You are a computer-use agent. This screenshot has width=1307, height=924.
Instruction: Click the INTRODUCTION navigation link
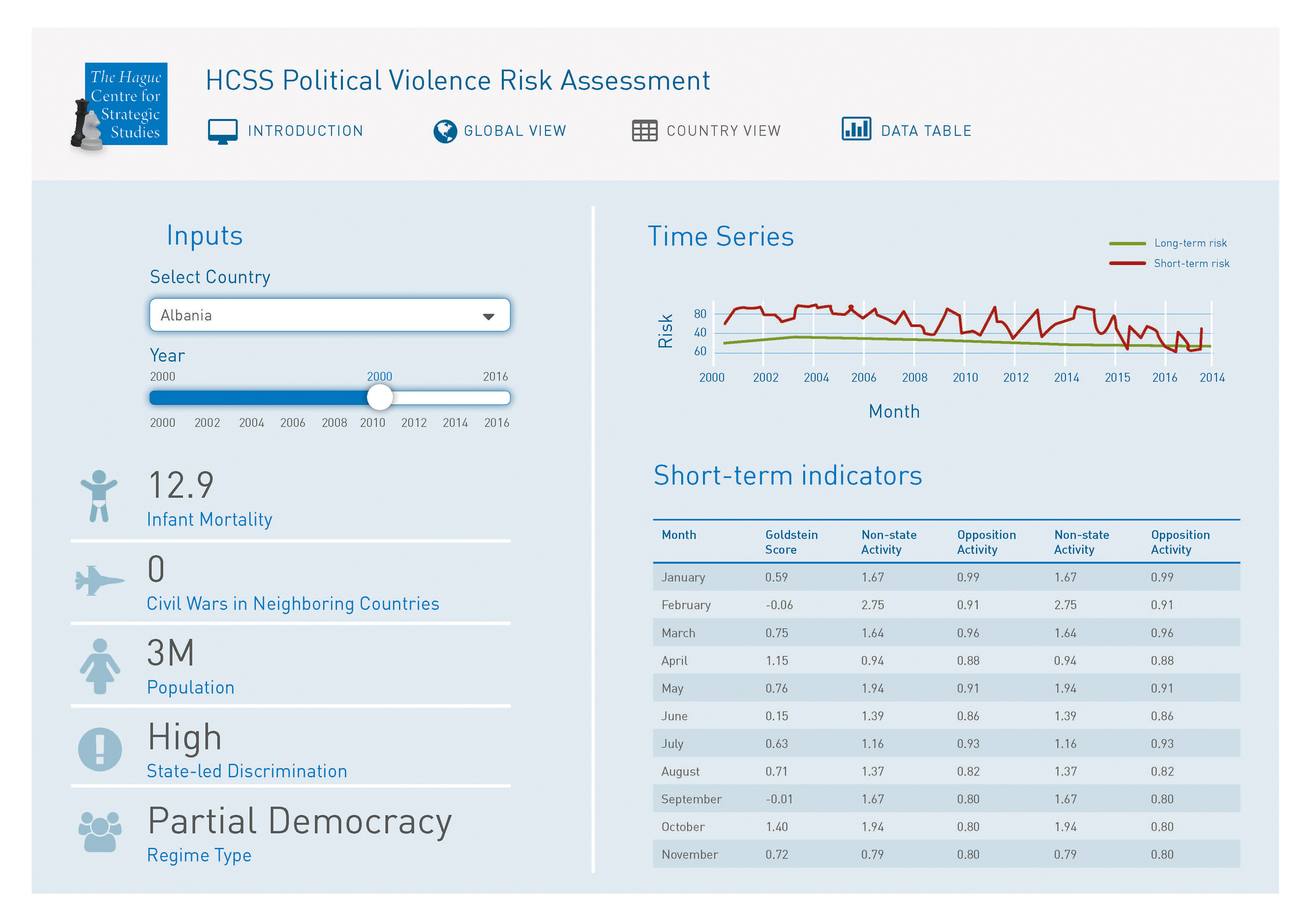pyautogui.click(x=305, y=131)
